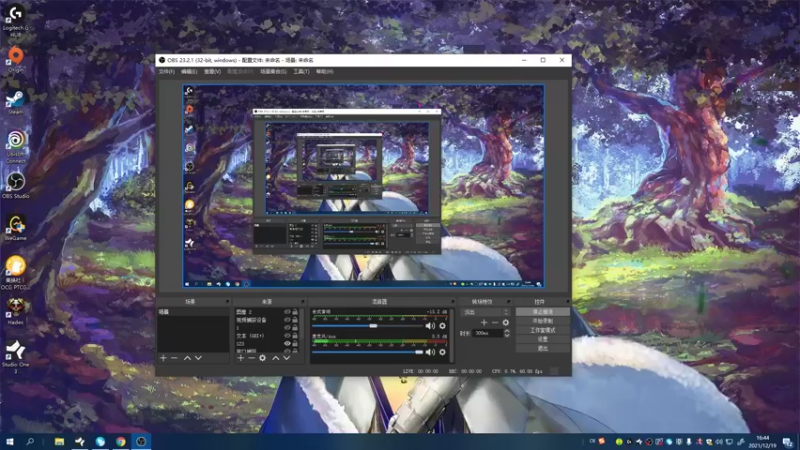800x450 pixels.
Task: Toggle lock on 图像 2 source
Action: tap(295, 312)
